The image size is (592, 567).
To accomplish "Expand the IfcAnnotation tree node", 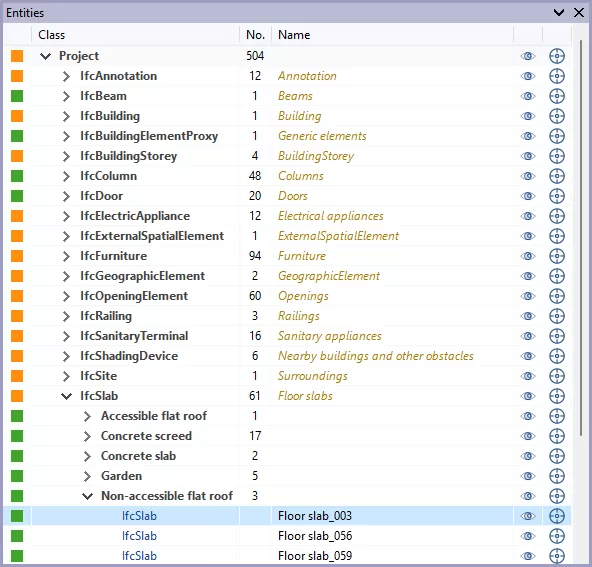I will [66, 76].
